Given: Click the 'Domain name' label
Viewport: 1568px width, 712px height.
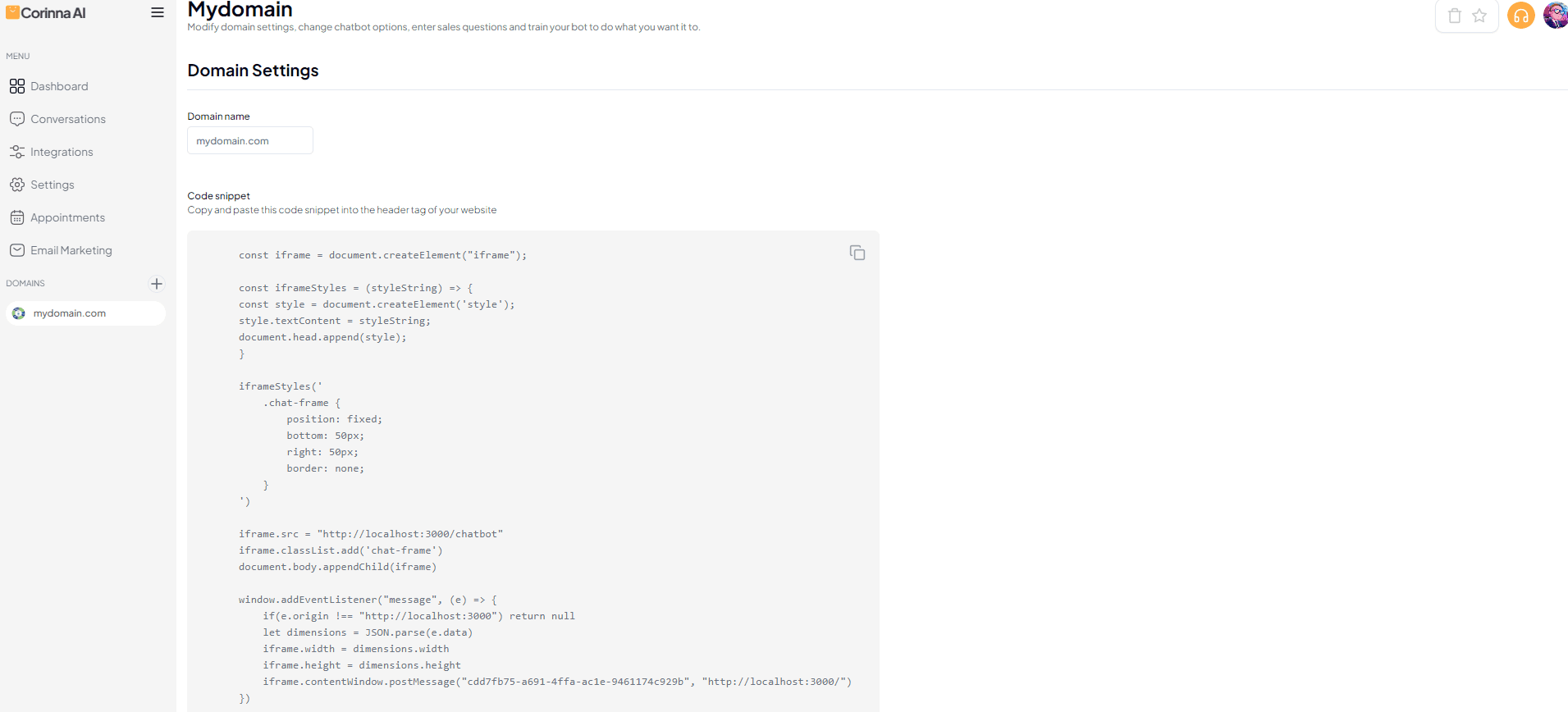Looking at the screenshot, I should coord(218,116).
